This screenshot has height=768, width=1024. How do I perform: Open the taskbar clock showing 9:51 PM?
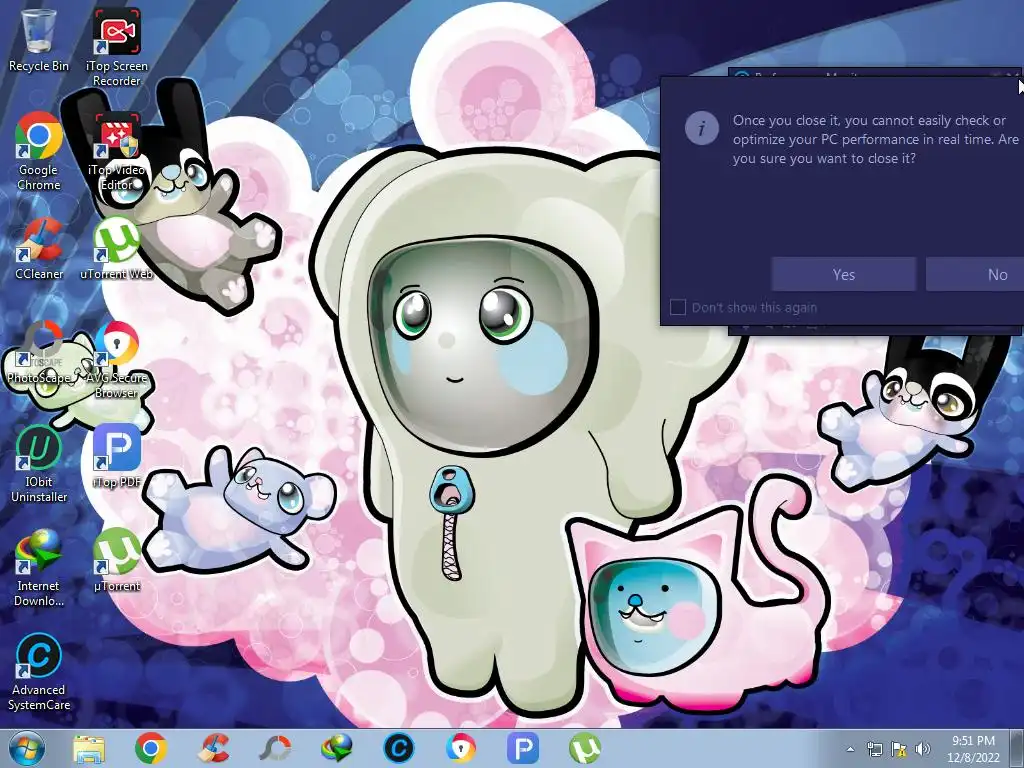click(x=973, y=749)
